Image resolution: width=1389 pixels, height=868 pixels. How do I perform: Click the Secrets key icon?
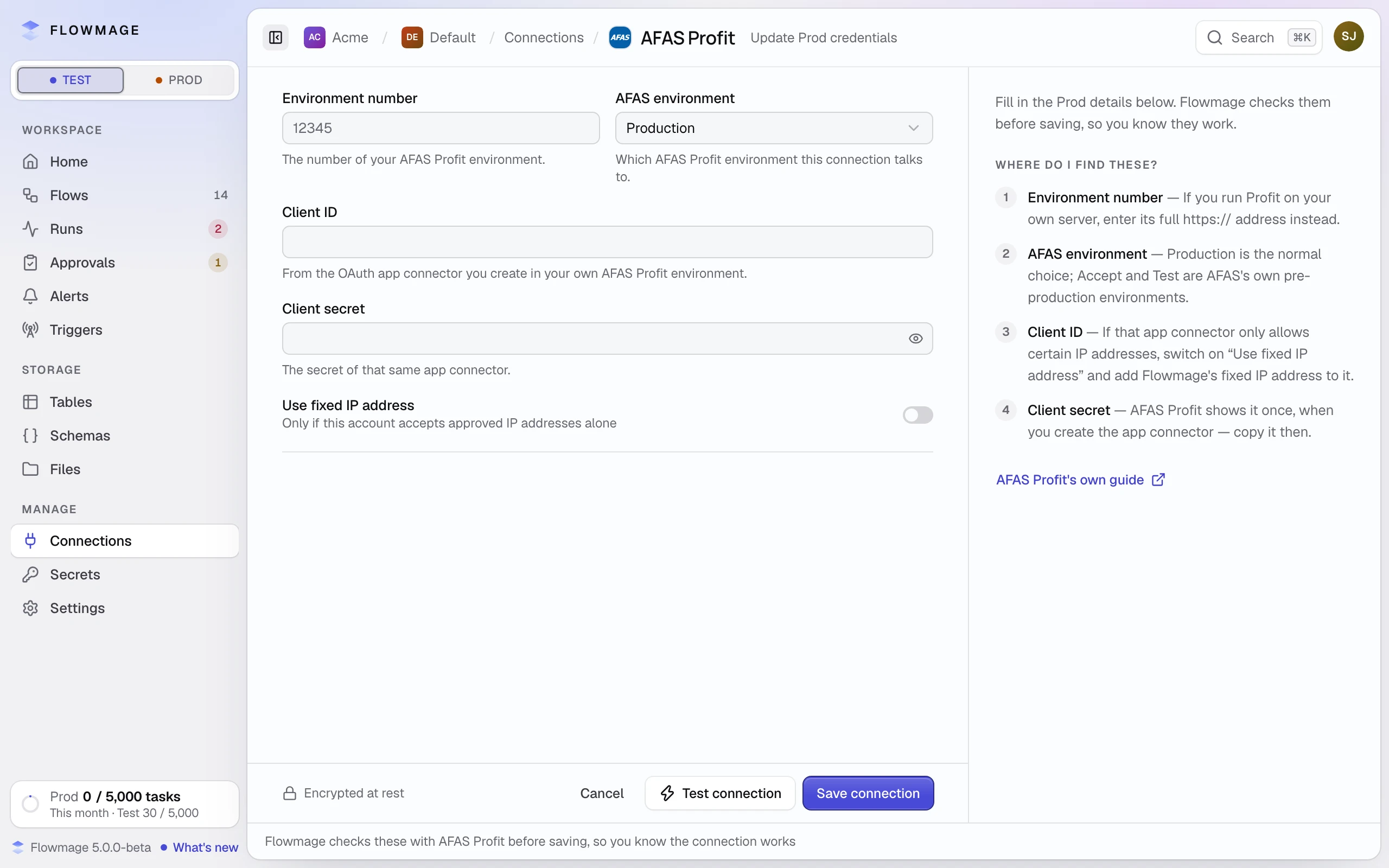pyautogui.click(x=30, y=575)
